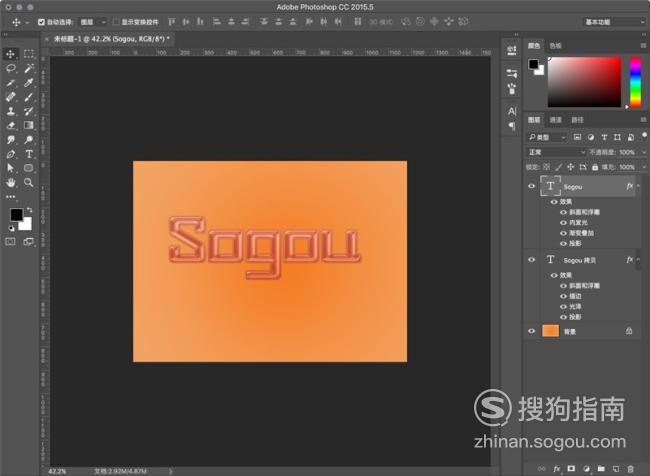Select the Path Selection tool
This screenshot has width=650, height=476.
pyautogui.click(x=10, y=168)
